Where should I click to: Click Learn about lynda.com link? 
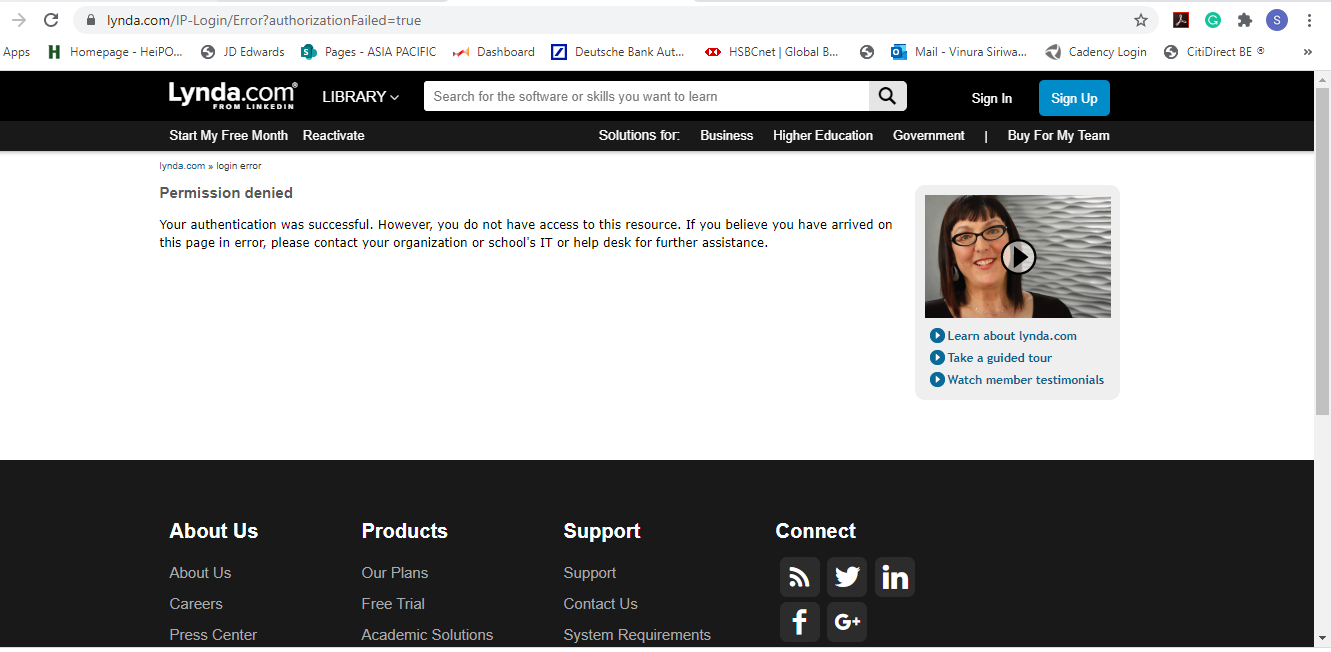click(1012, 336)
